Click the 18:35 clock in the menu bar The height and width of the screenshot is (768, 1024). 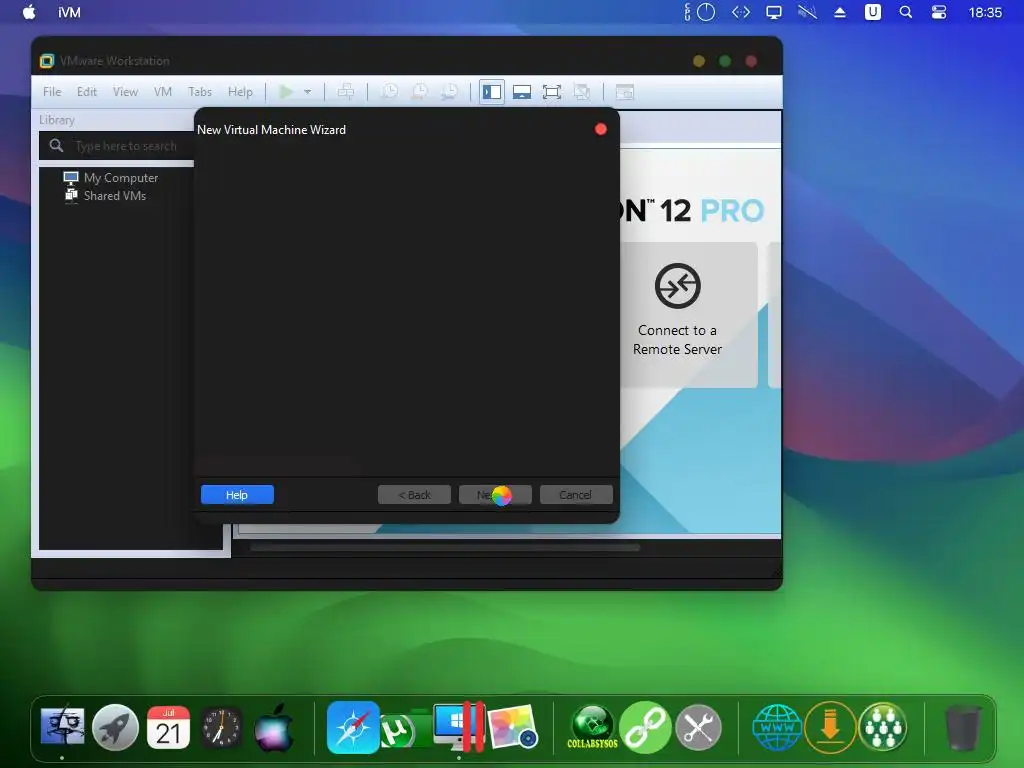pyautogui.click(x=985, y=12)
